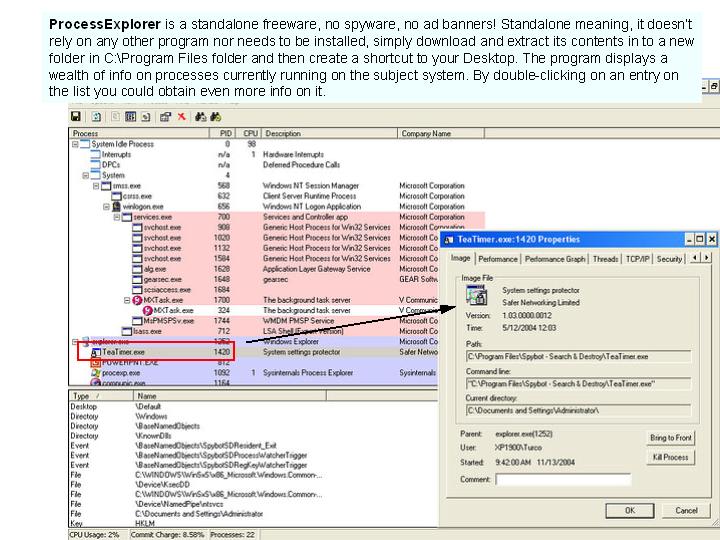Screen dimensions: 720x540
Task: Click the alg.exe window icon
Action: coord(137,269)
